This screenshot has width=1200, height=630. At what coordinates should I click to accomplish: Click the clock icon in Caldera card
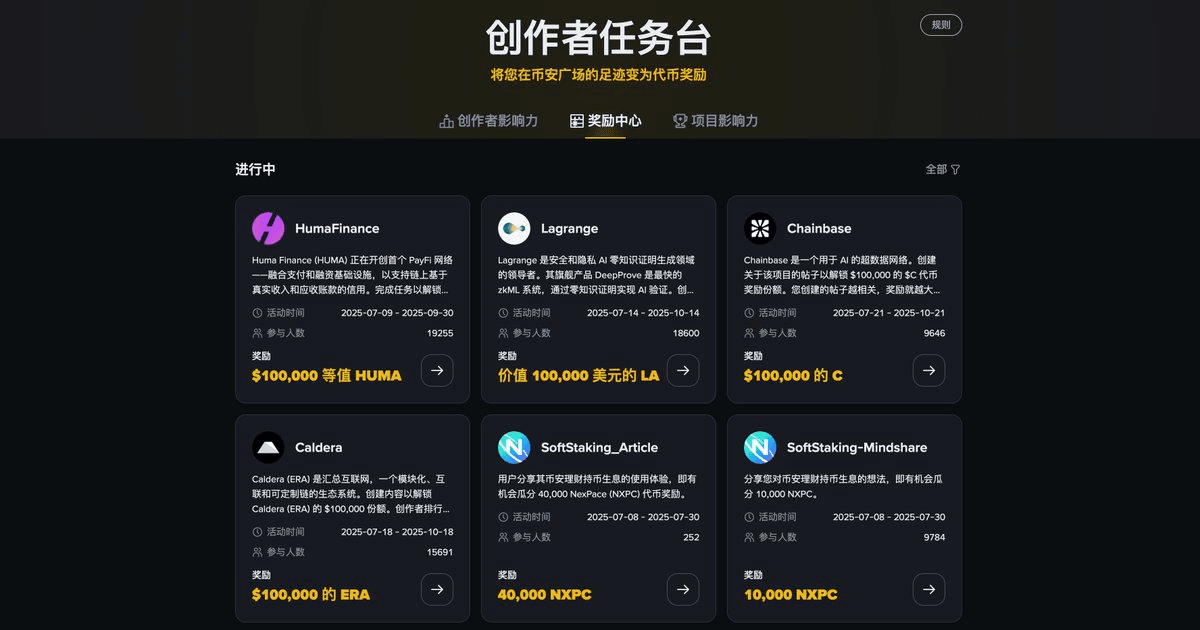pyautogui.click(x=258, y=532)
